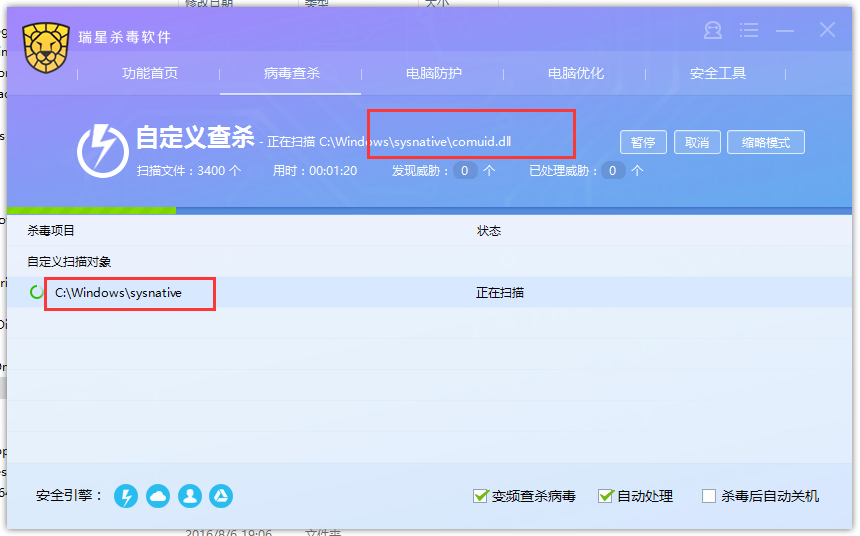Open the 安全工具 tab

tap(717, 74)
